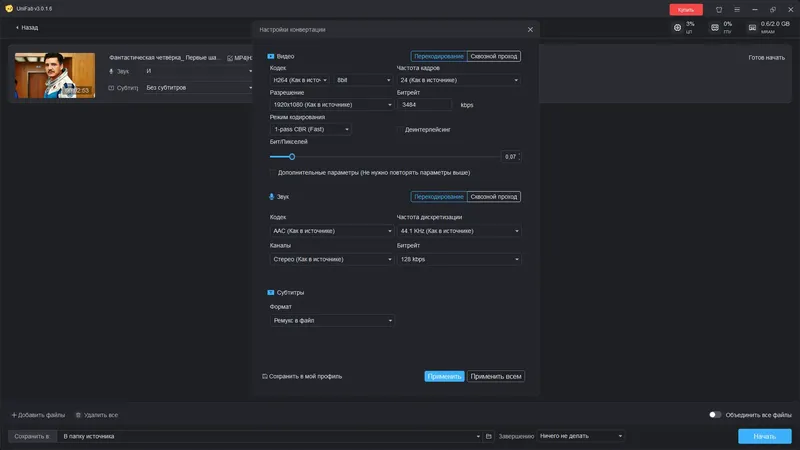The width and height of the screenshot is (800, 450).
Task: Click the delete all trash icon
Action: click(x=78, y=414)
